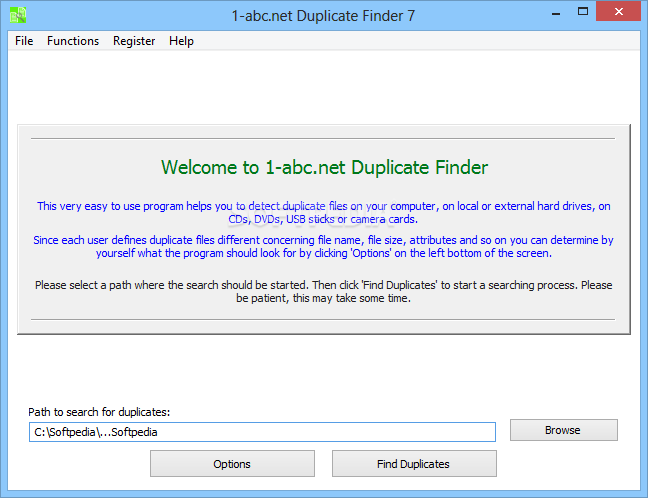Close the Duplicate Finder window
This screenshot has width=648, height=498.
click(x=618, y=12)
